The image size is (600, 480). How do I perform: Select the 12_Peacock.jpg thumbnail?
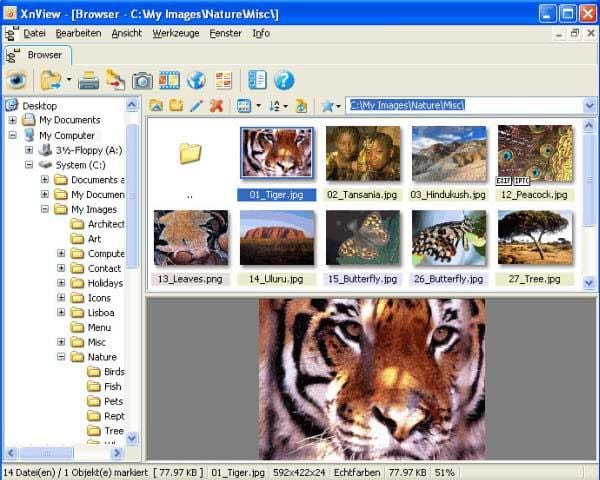pos(535,153)
